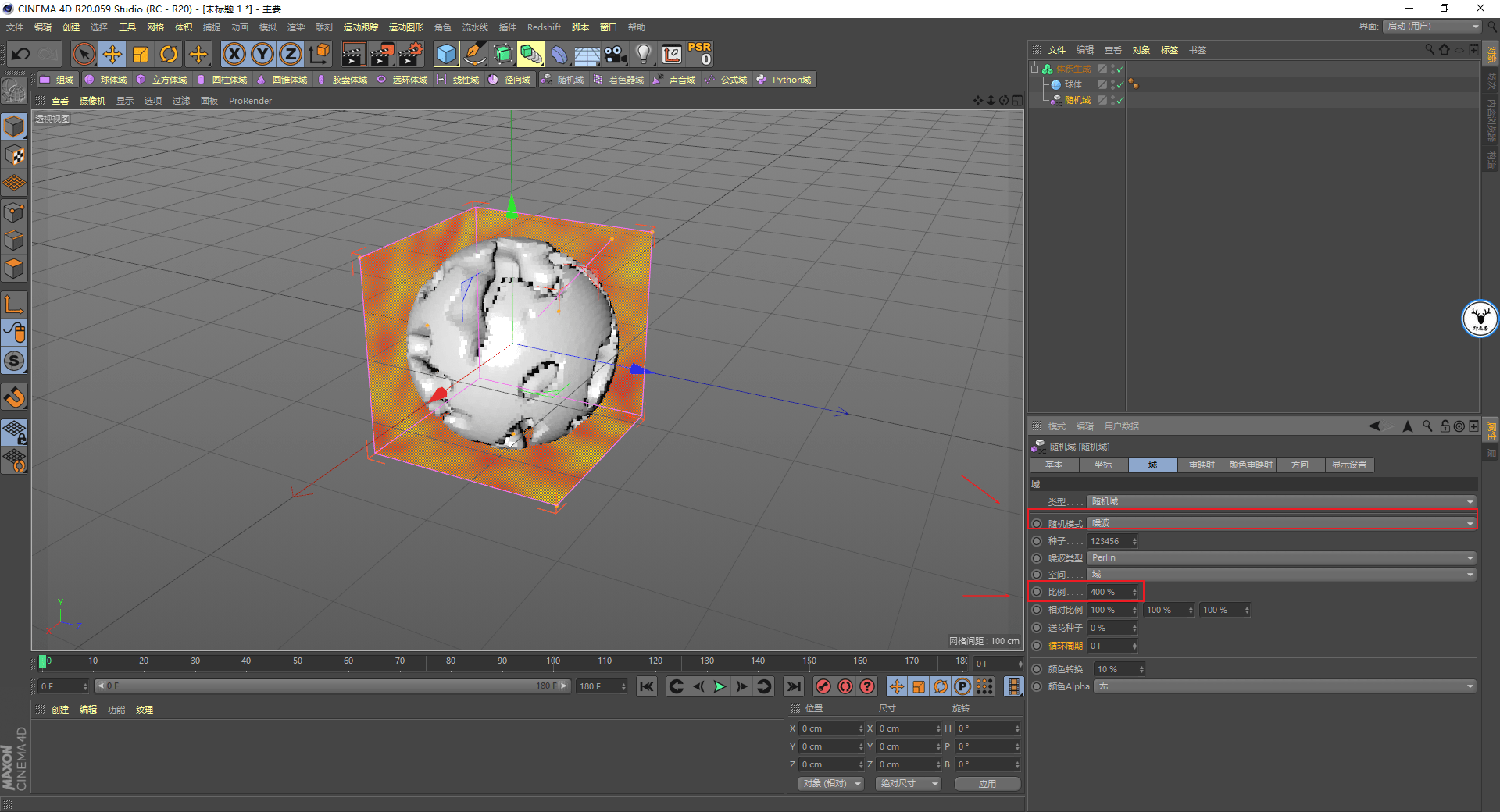Open the 模拟 menu in the menu bar
1500x812 pixels.
click(x=267, y=27)
